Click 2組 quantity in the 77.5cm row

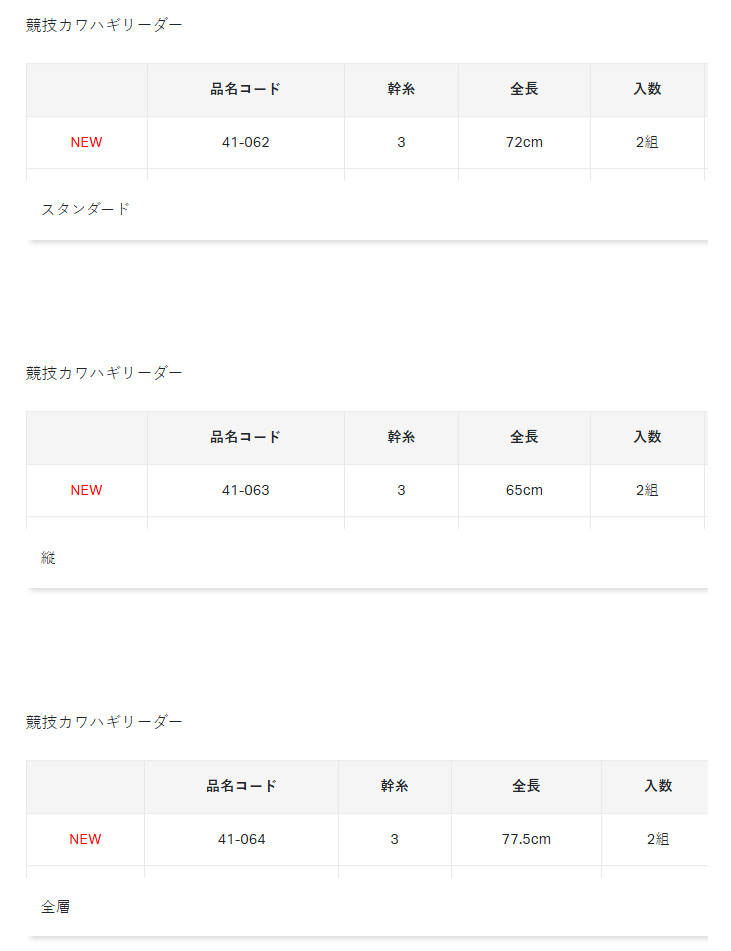658,839
